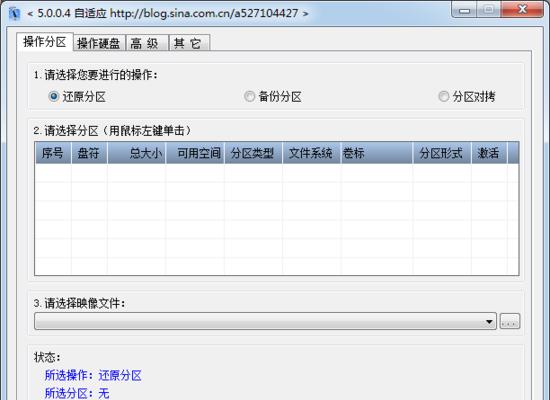Click the 文件系统 column header

(311, 153)
